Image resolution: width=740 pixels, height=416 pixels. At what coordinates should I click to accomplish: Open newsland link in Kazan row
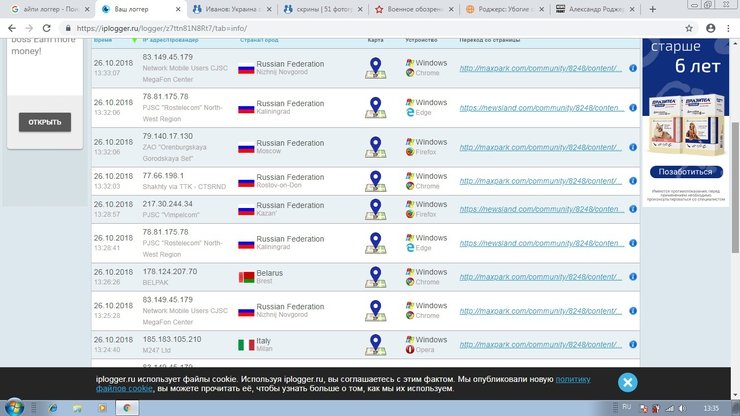tap(538, 210)
